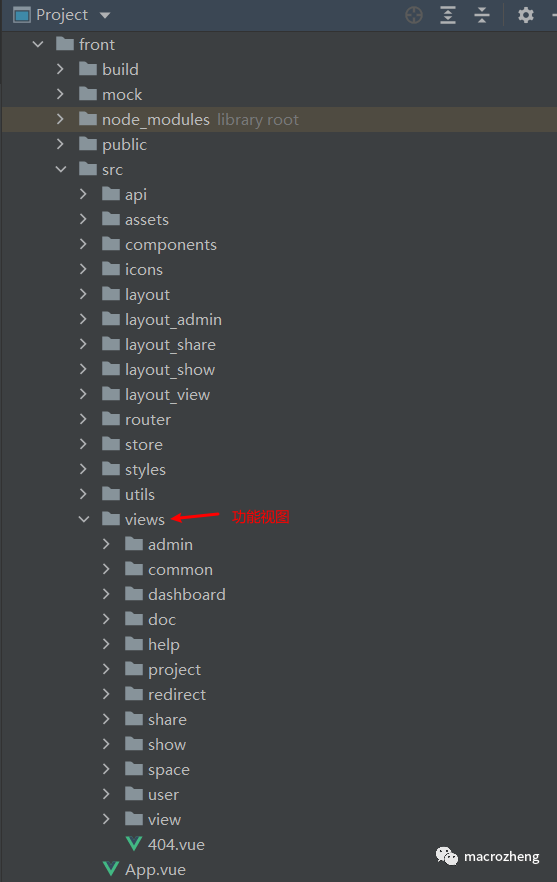Click the Project panel window icon
The height and width of the screenshot is (882, 557).
tap(21, 15)
